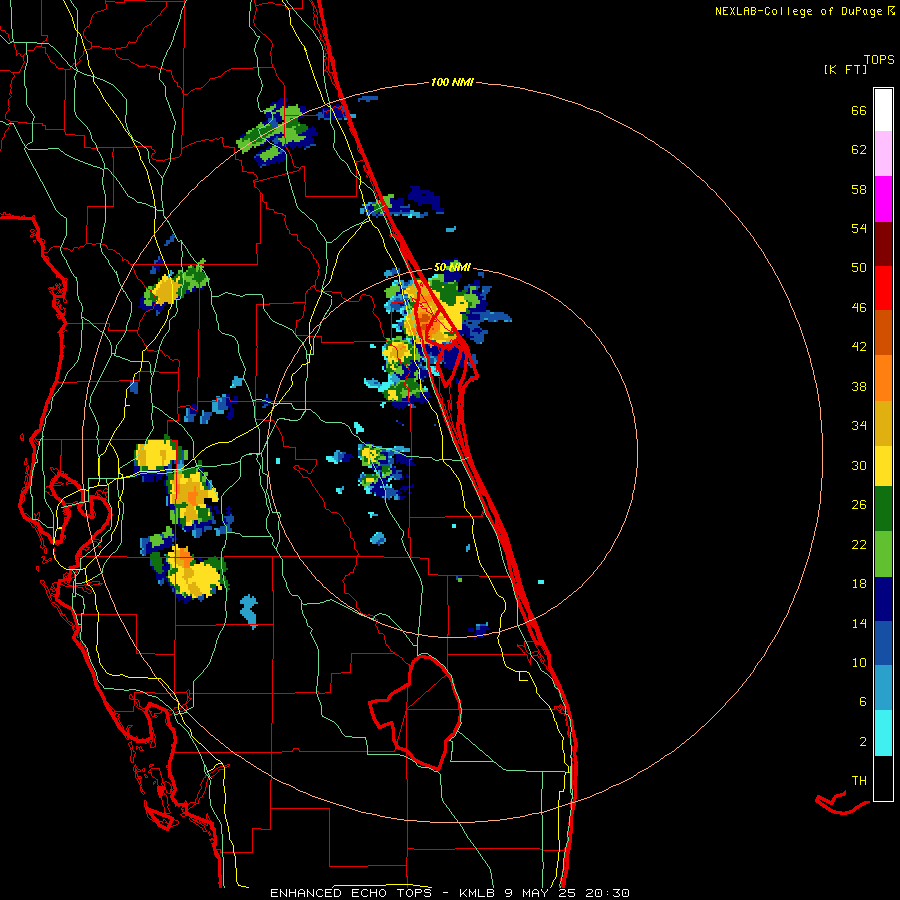Select the 2 legend value

863,741
